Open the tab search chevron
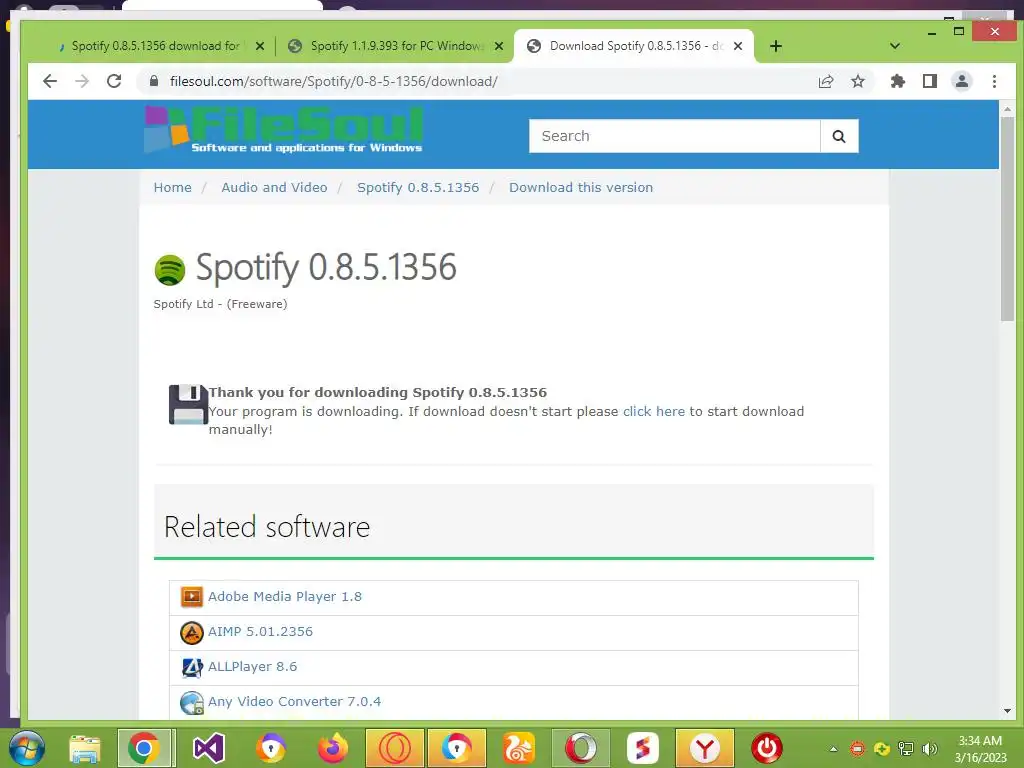The width and height of the screenshot is (1024, 768). 895,46
